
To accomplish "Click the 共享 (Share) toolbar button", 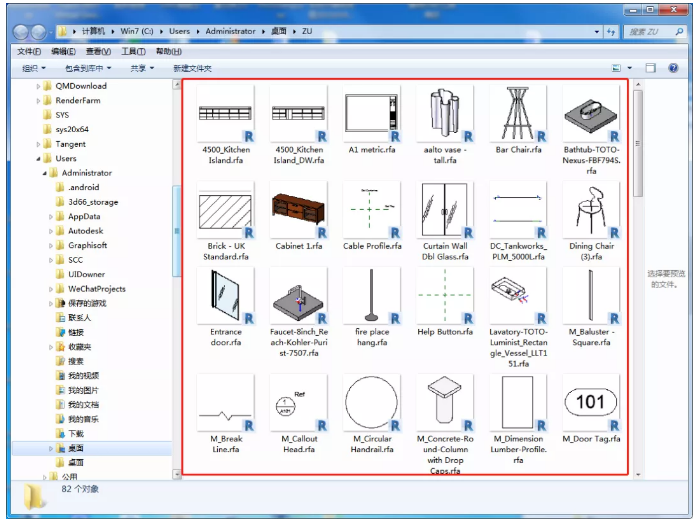I will 141,68.
